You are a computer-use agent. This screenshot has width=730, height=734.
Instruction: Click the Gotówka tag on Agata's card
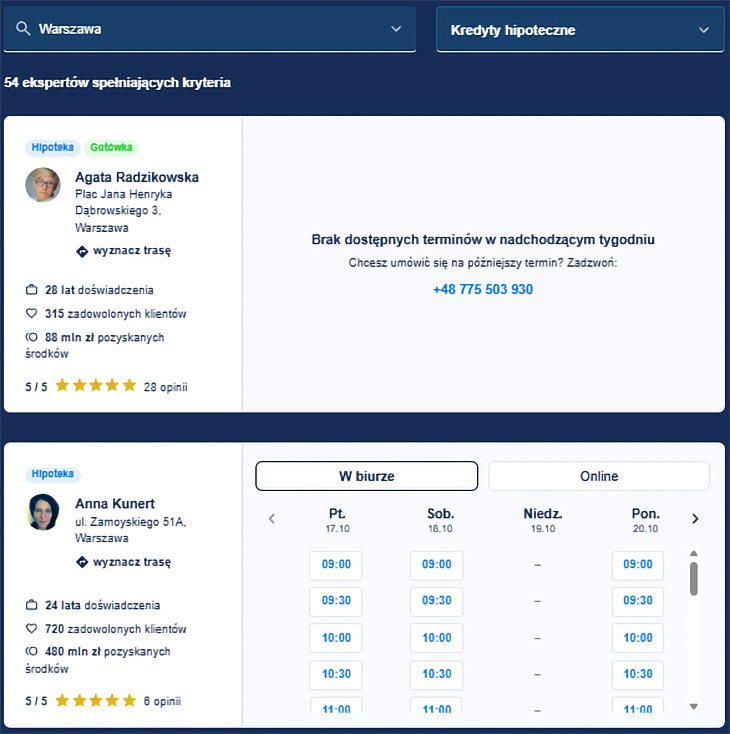click(x=111, y=147)
